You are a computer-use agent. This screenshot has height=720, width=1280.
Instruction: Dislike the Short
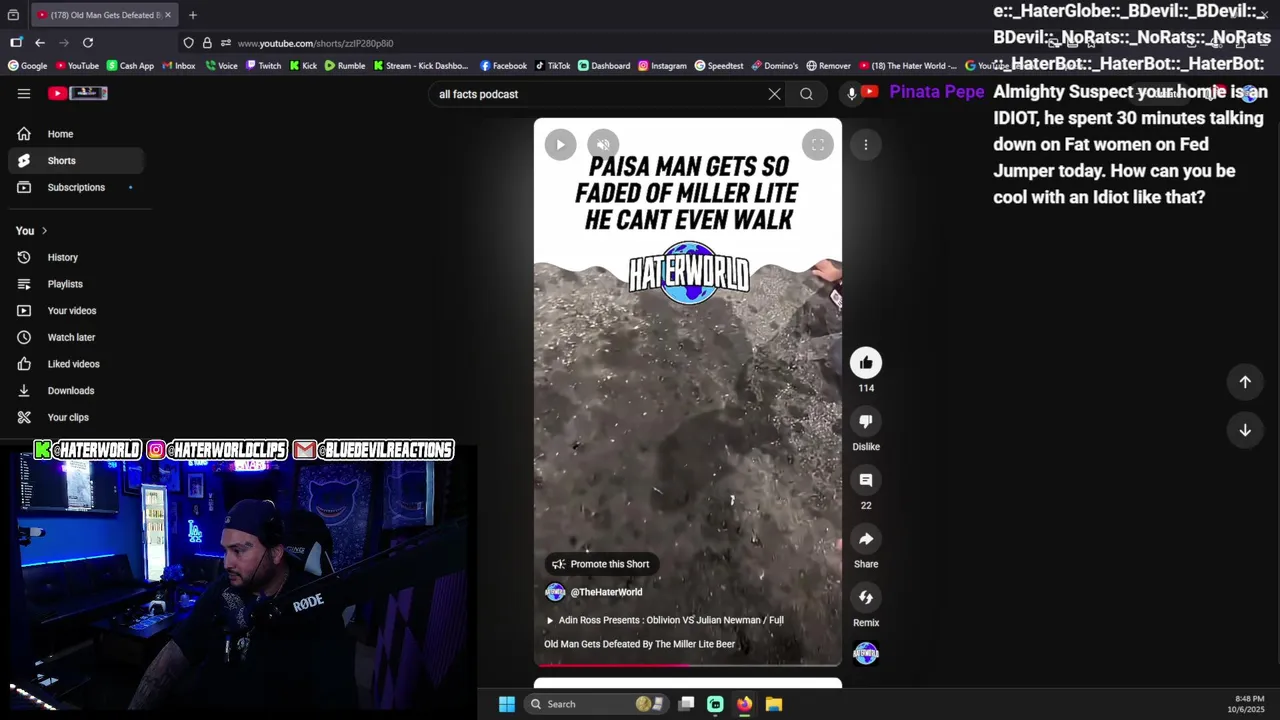[866, 421]
